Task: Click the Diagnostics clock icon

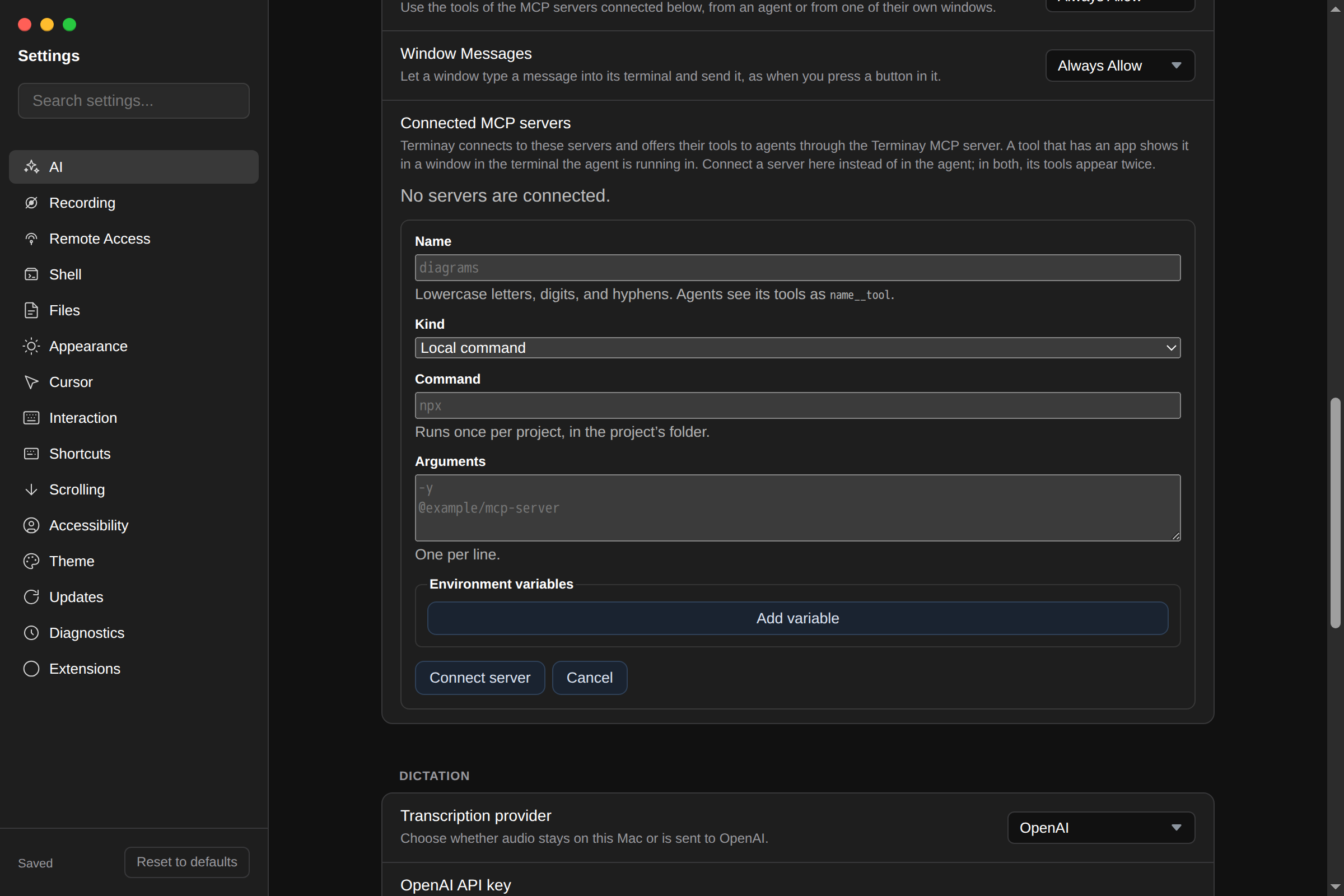Action: [31, 633]
